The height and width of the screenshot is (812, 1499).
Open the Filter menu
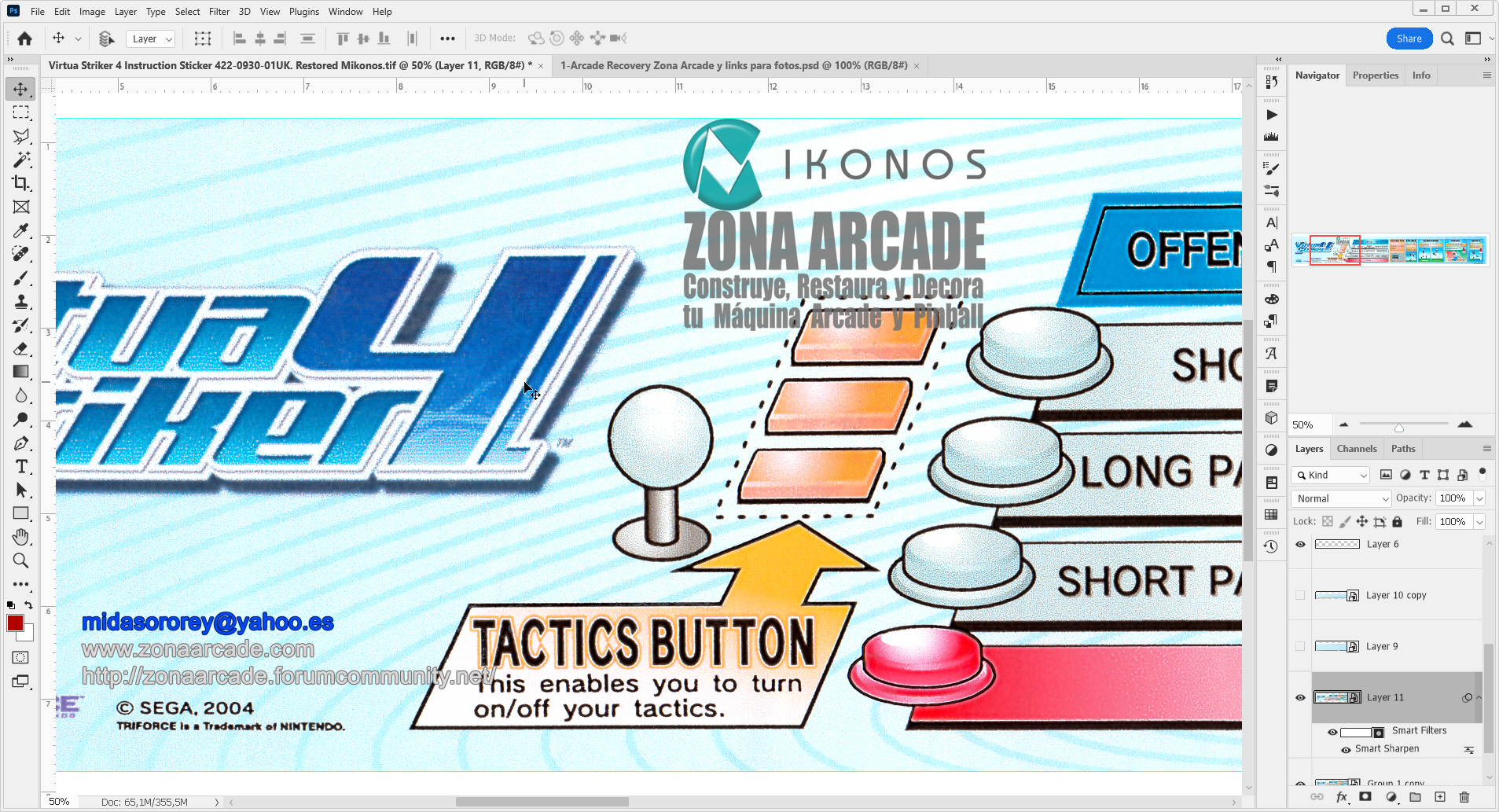219,12
